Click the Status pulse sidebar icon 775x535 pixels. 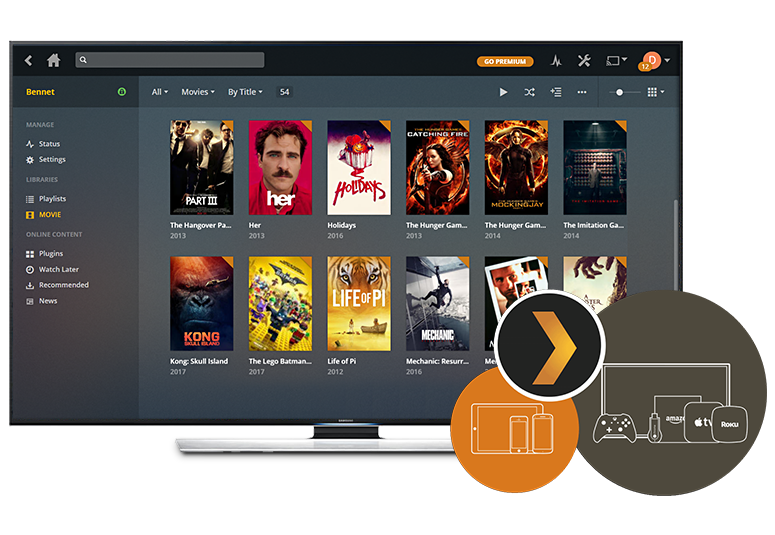30,144
